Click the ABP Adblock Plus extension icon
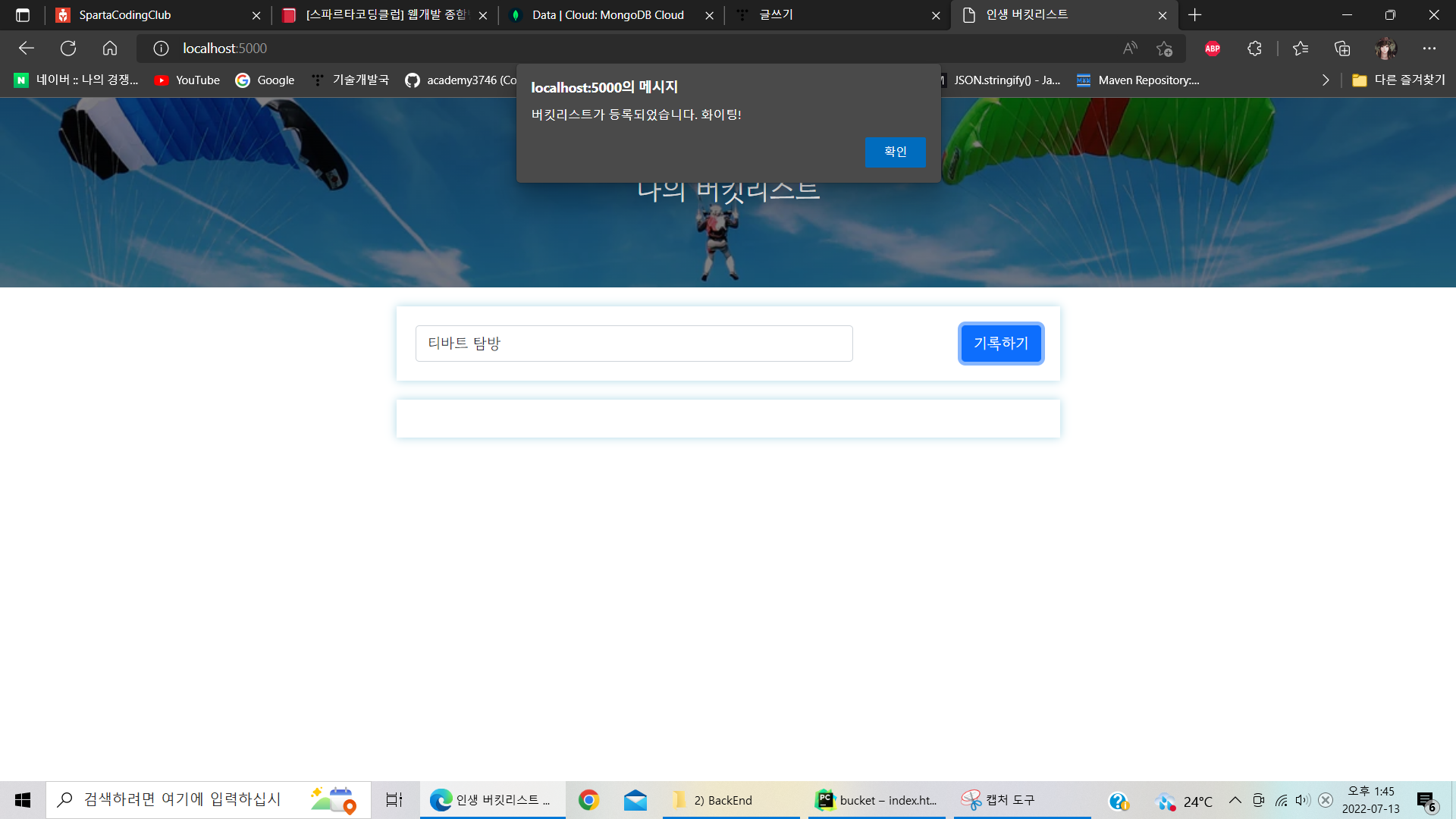Viewport: 1456px width, 819px height. tap(1213, 49)
